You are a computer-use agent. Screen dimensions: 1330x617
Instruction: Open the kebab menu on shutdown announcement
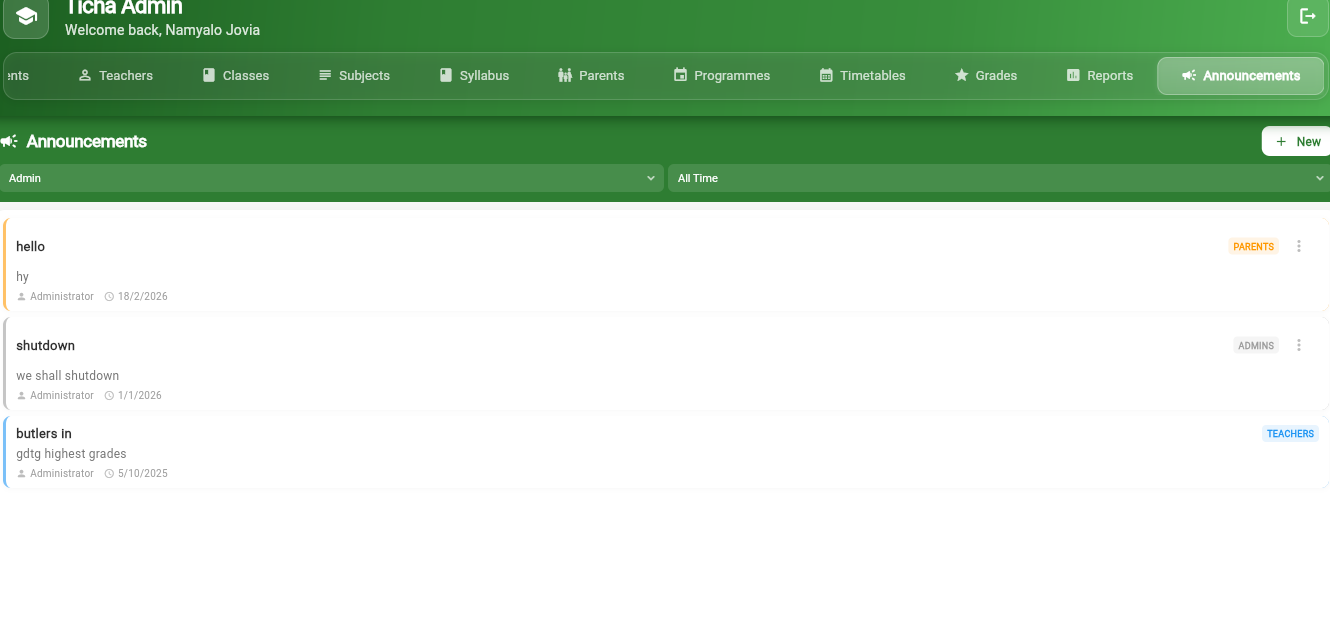(x=1299, y=345)
